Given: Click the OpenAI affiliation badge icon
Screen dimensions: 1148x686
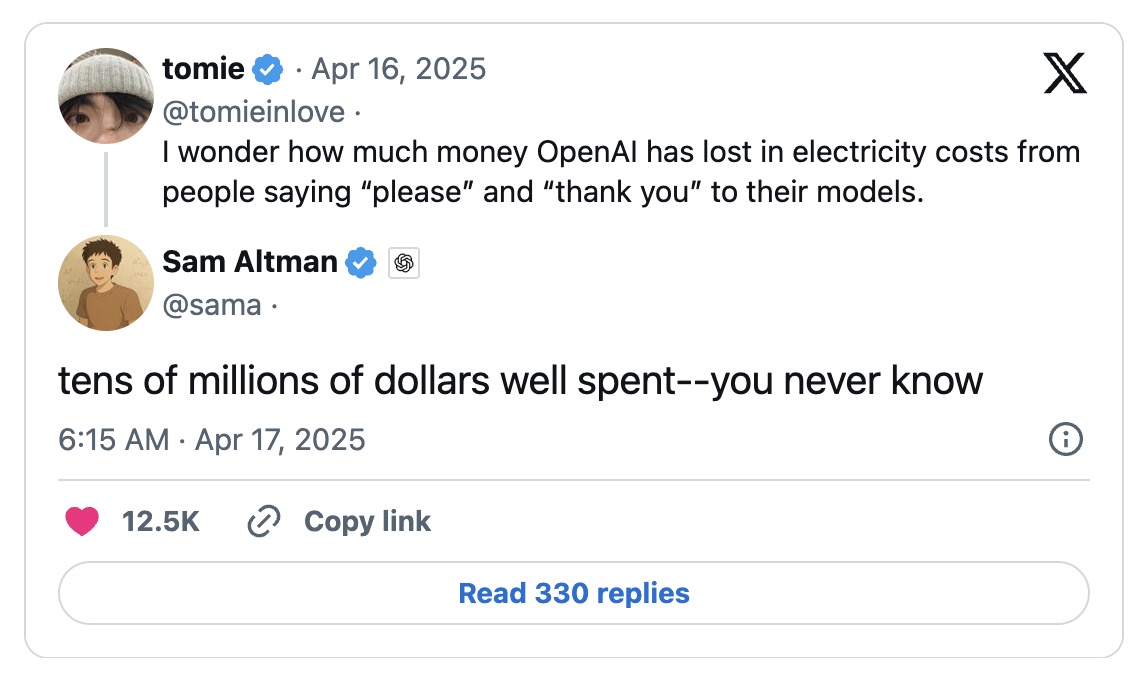Looking at the screenshot, I should tap(404, 263).
